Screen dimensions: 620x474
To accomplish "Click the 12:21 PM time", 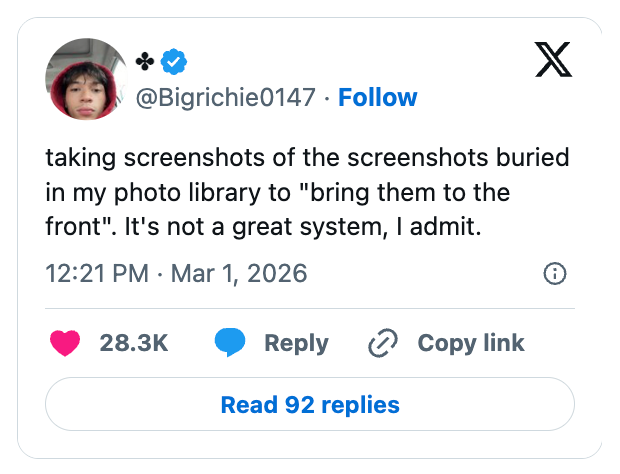I will 99,273.
